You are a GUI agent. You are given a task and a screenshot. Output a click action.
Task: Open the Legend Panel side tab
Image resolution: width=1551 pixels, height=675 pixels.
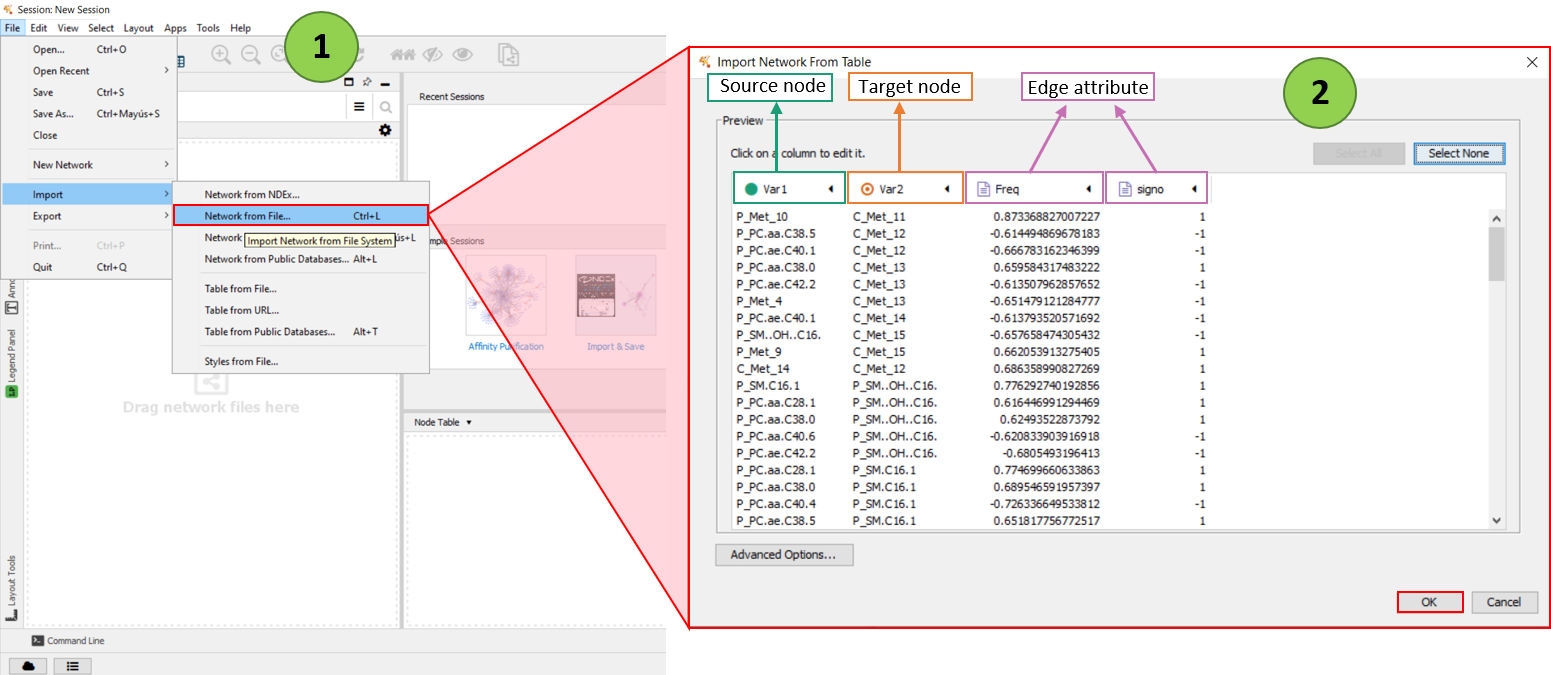coord(12,363)
